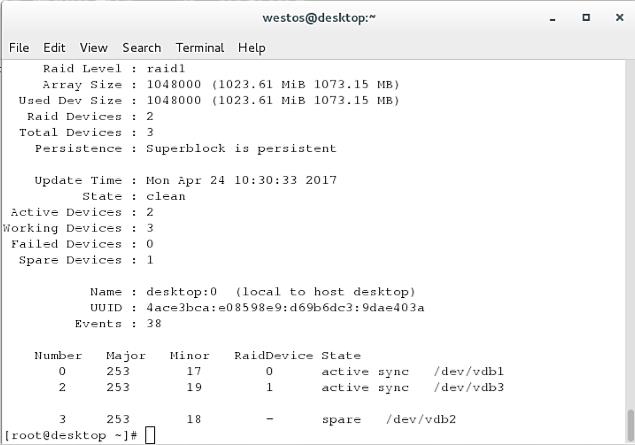
Task: Open the View menu
Action: [x=94, y=48]
